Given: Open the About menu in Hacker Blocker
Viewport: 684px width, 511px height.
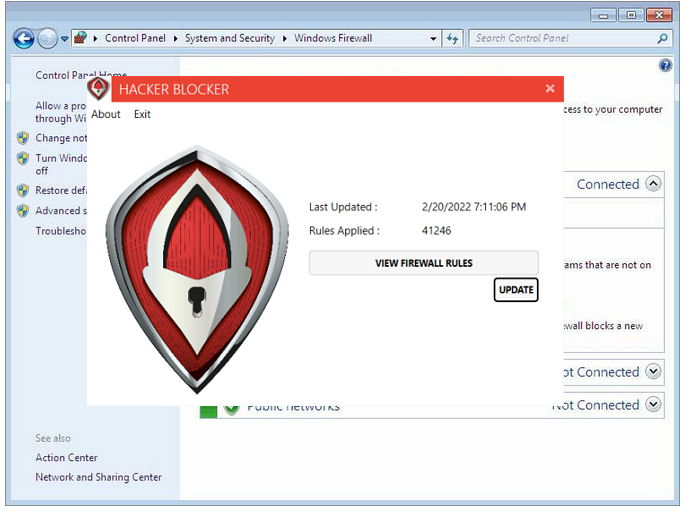Looking at the screenshot, I should [106, 114].
